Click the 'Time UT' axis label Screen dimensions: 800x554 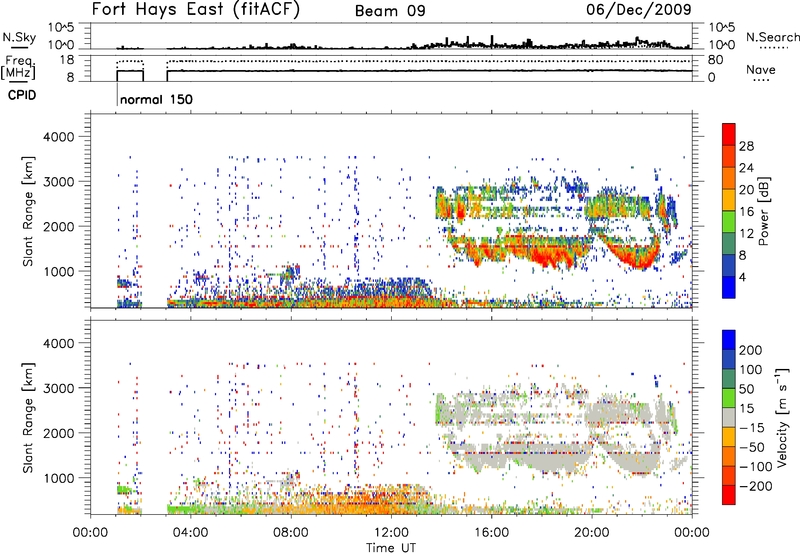[x=391, y=547]
